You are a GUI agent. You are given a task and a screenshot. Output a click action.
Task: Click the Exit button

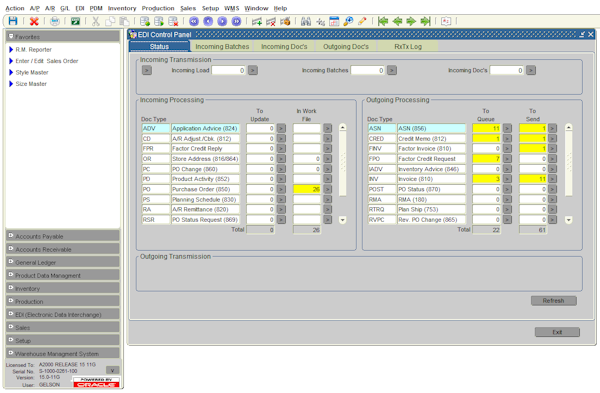coord(557,332)
